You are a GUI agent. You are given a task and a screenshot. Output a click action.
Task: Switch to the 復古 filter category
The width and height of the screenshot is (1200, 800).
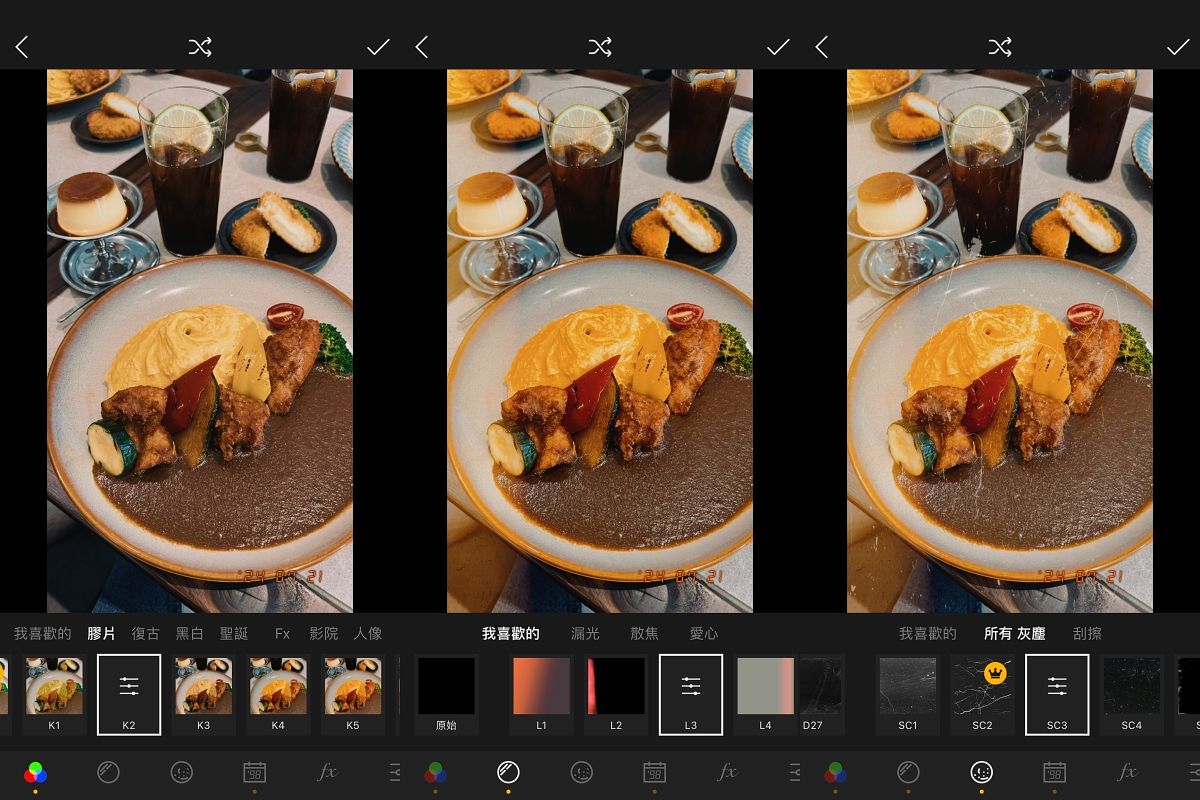[146, 633]
